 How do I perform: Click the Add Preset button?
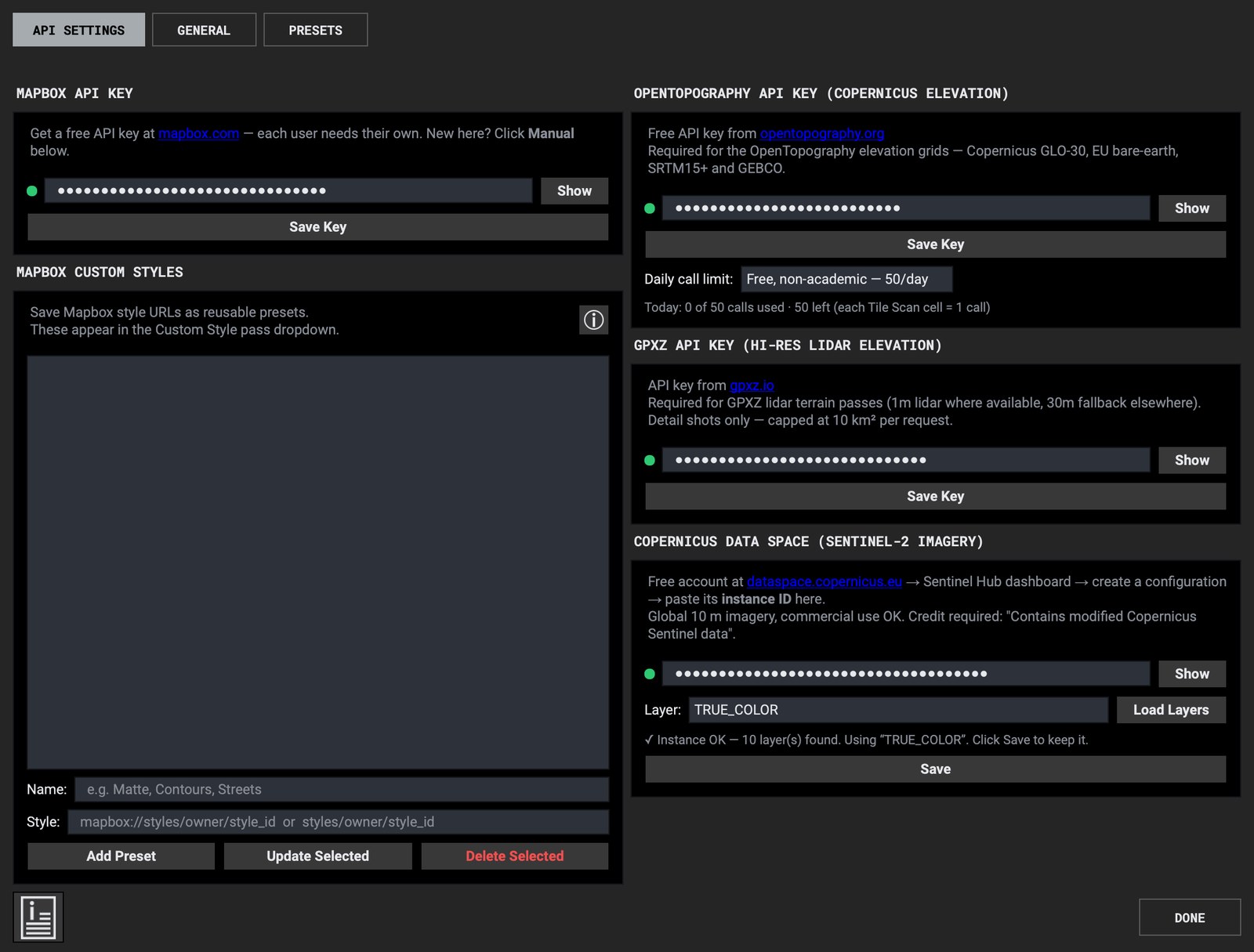point(121,856)
